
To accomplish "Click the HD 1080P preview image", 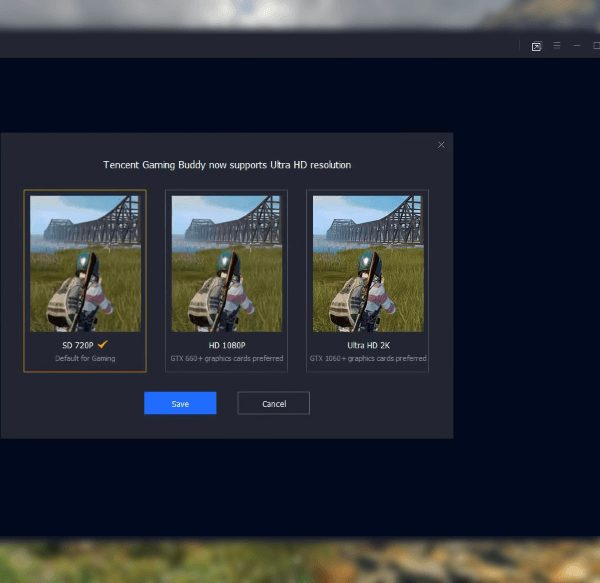I will click(227, 264).
